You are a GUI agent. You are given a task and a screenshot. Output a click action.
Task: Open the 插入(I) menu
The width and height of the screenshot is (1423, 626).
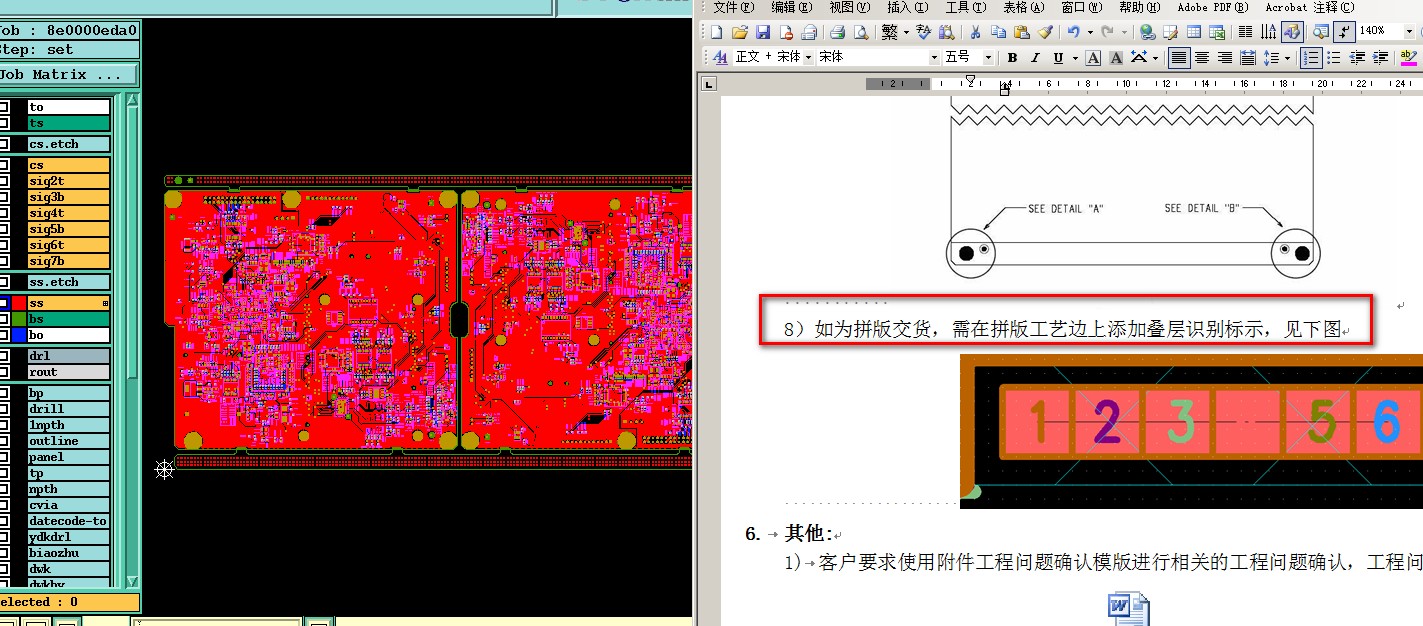click(907, 7)
